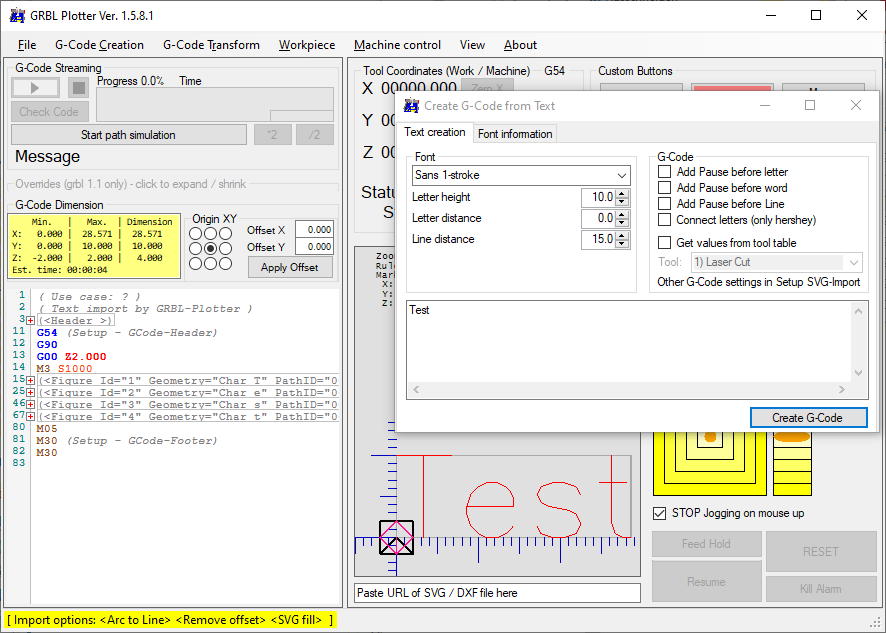Click the Paste URL of SVG/DXF field
The height and width of the screenshot is (633, 886).
[497, 592]
